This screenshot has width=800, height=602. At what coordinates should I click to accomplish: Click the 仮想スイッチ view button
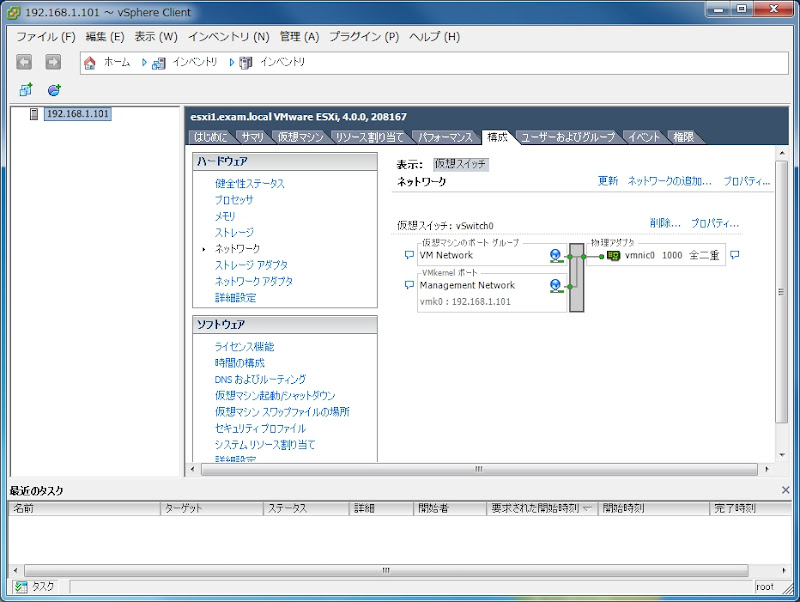[x=460, y=164]
